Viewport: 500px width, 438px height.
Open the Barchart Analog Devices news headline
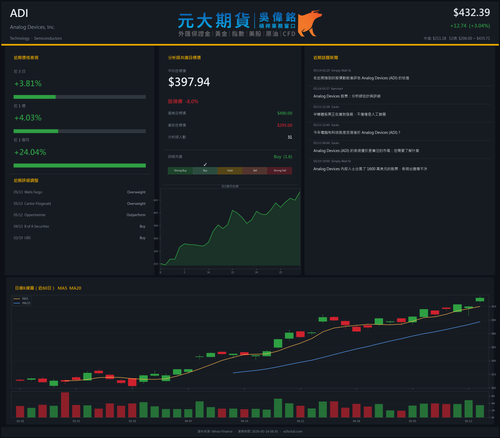click(x=347, y=96)
